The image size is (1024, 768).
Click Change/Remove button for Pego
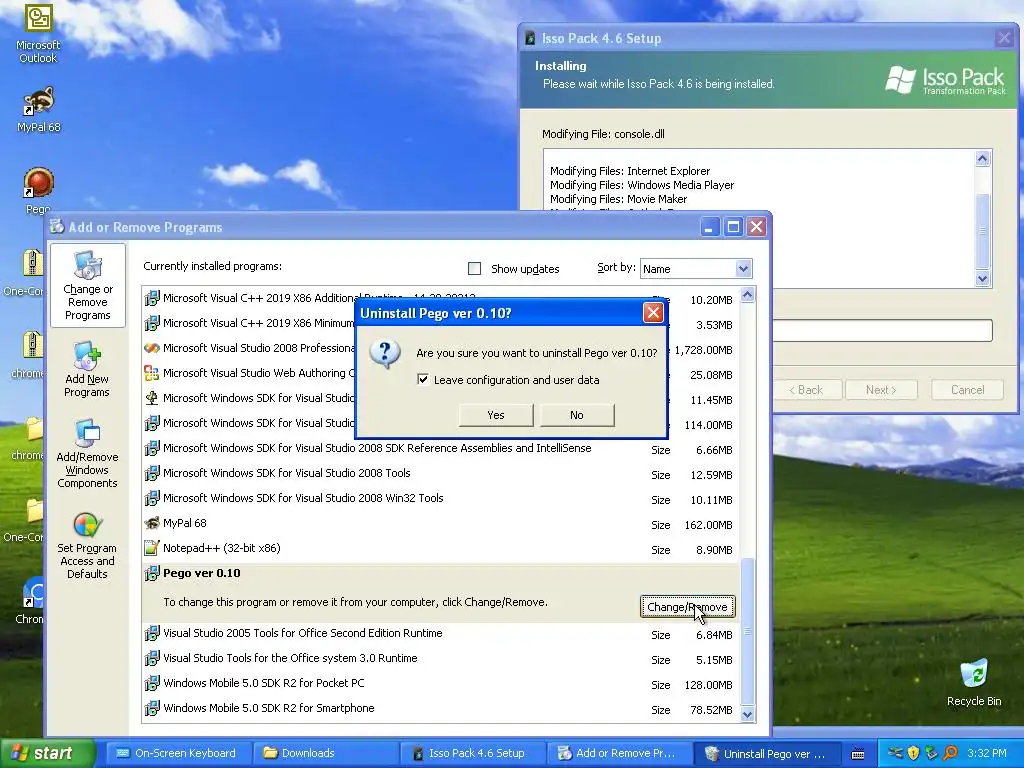687,607
